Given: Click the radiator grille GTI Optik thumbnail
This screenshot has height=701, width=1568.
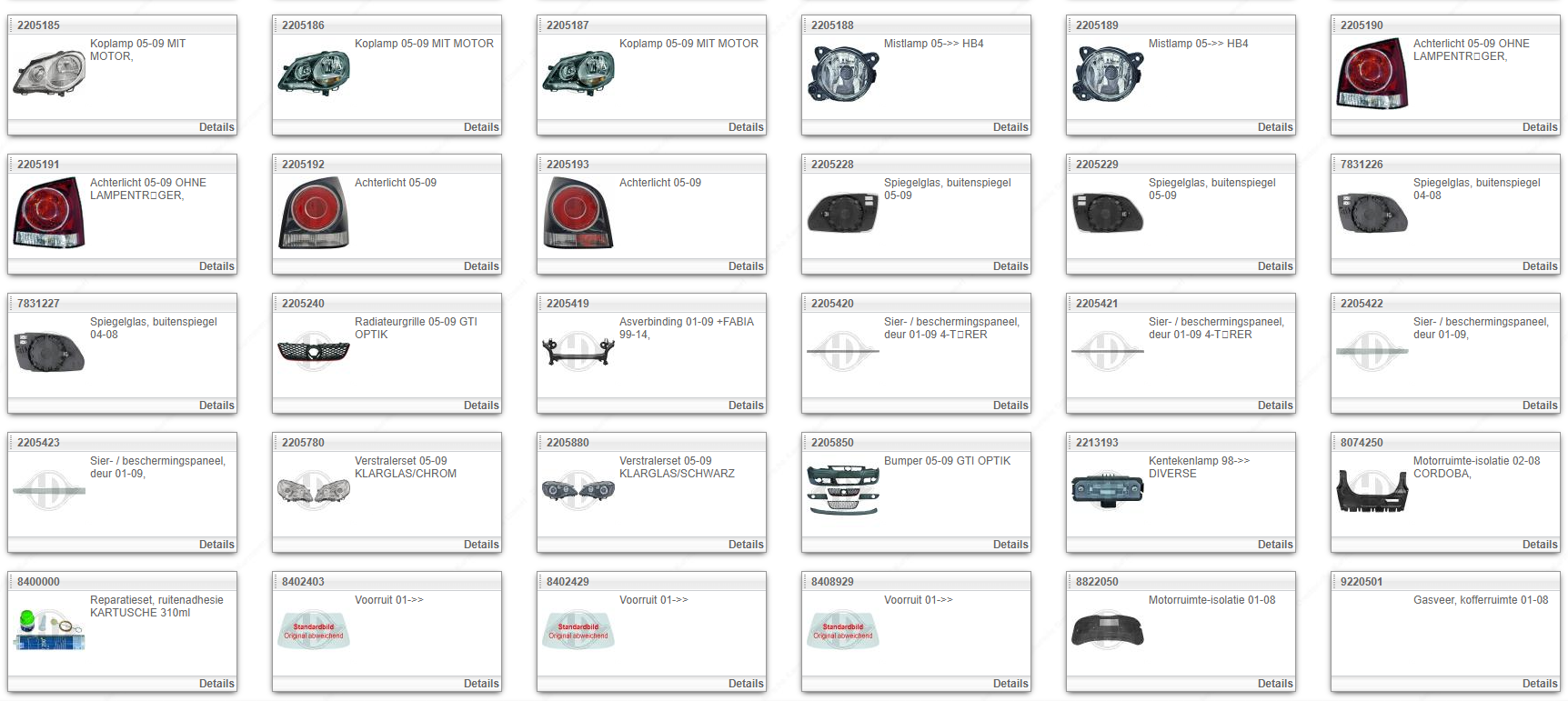Looking at the screenshot, I should click(314, 351).
